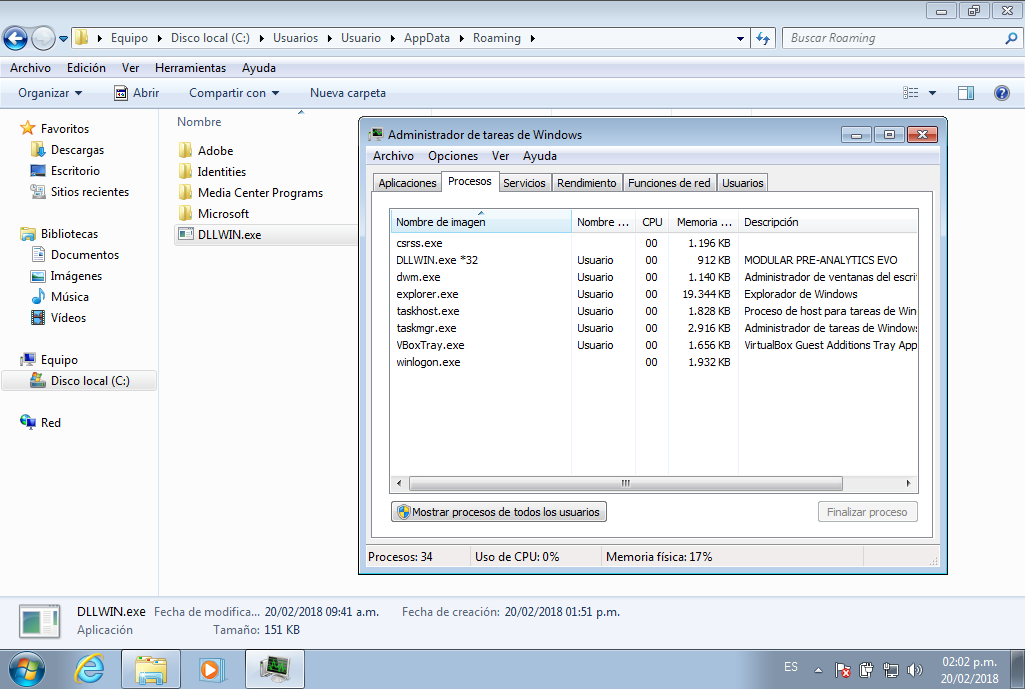Click the search magnifier icon in Buscar Roaming
This screenshot has height=689, width=1025.
pyautogui.click(x=1011, y=39)
